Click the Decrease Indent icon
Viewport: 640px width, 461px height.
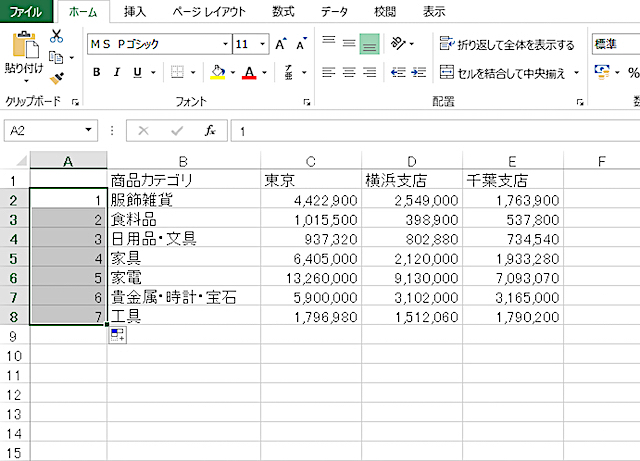click(397, 72)
